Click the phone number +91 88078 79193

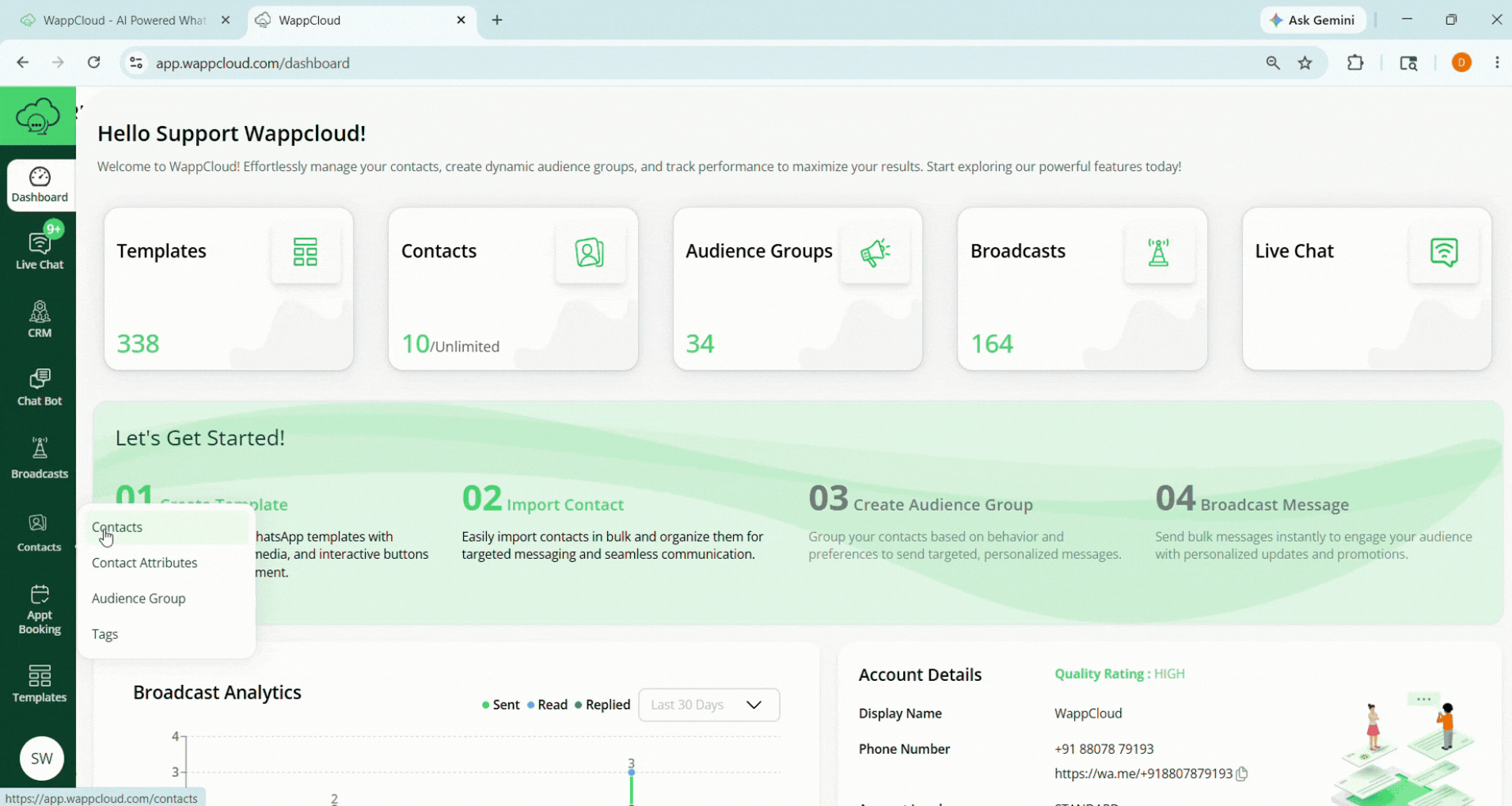pyautogui.click(x=1104, y=749)
